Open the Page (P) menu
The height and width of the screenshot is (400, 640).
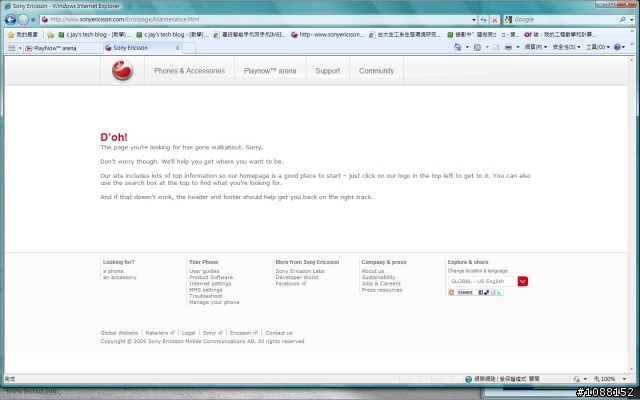tap(536, 47)
